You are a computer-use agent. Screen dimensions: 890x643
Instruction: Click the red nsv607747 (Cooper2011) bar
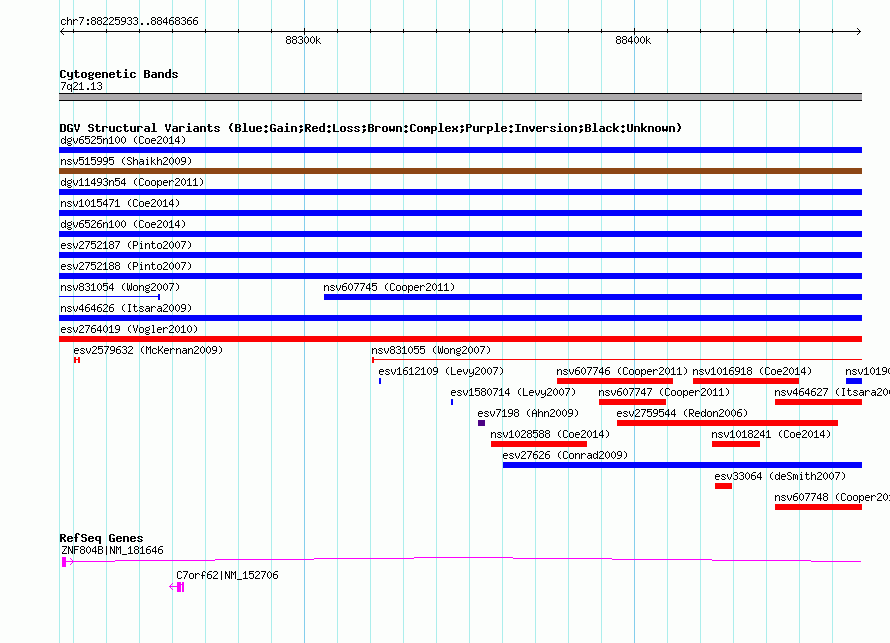point(632,402)
